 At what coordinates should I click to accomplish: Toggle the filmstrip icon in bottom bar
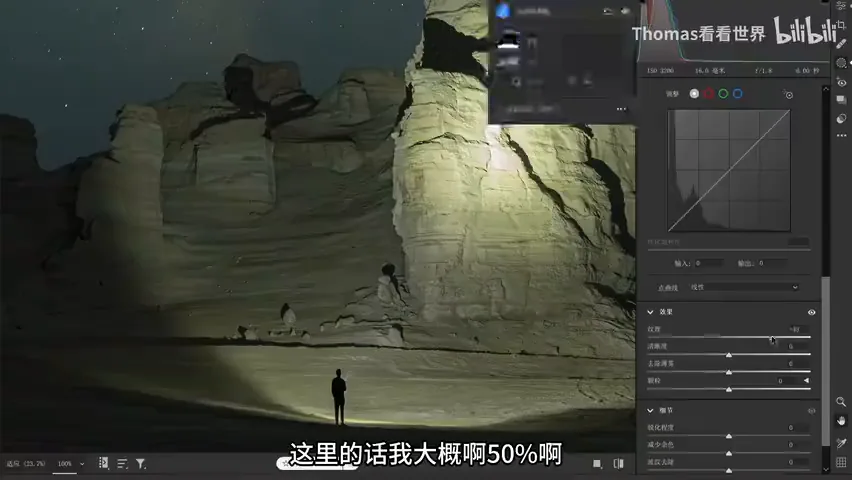point(103,463)
